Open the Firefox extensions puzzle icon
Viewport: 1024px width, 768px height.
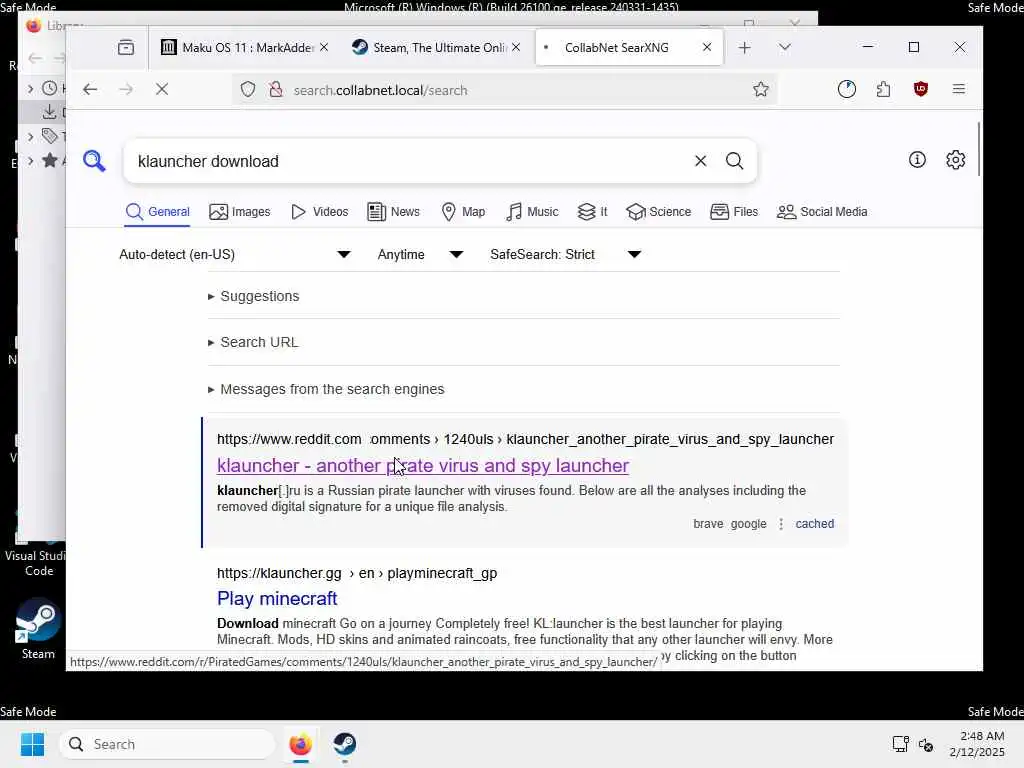coord(884,89)
